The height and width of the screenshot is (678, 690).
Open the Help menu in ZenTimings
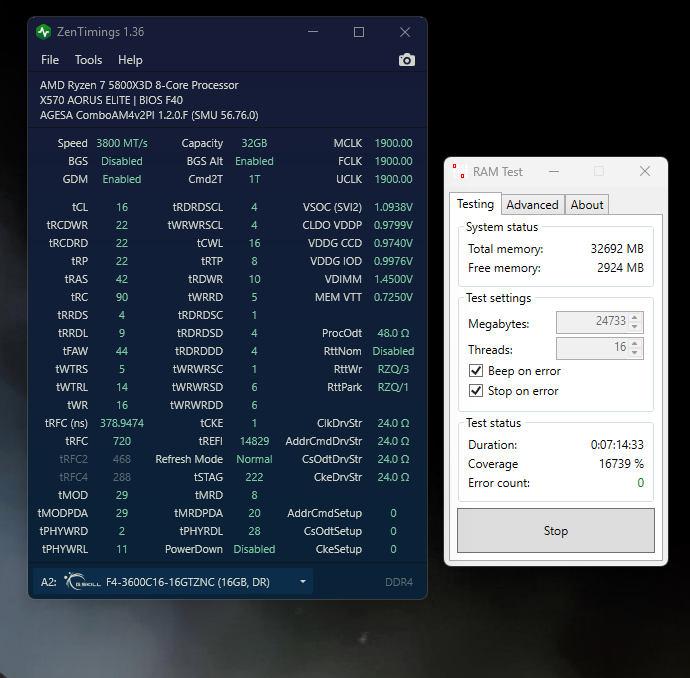[x=130, y=60]
